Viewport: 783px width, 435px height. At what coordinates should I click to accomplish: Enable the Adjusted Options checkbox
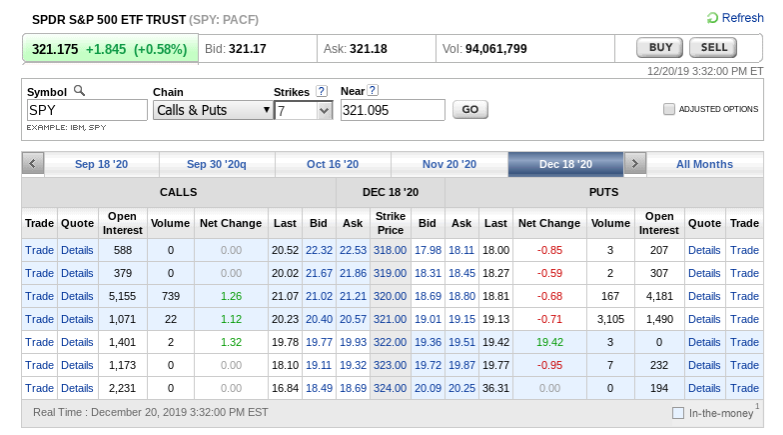pyautogui.click(x=669, y=109)
